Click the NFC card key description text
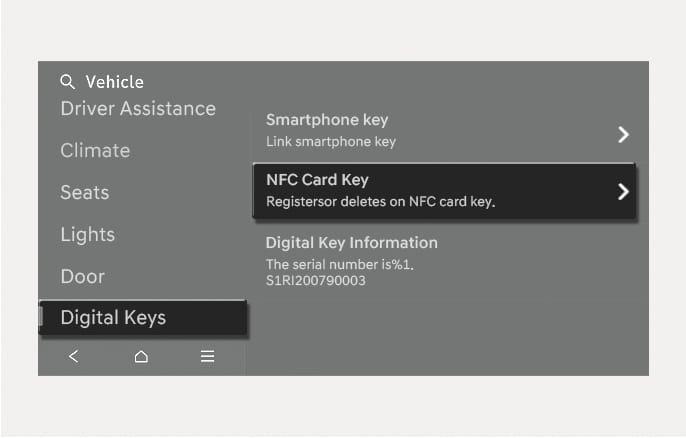 (381, 202)
